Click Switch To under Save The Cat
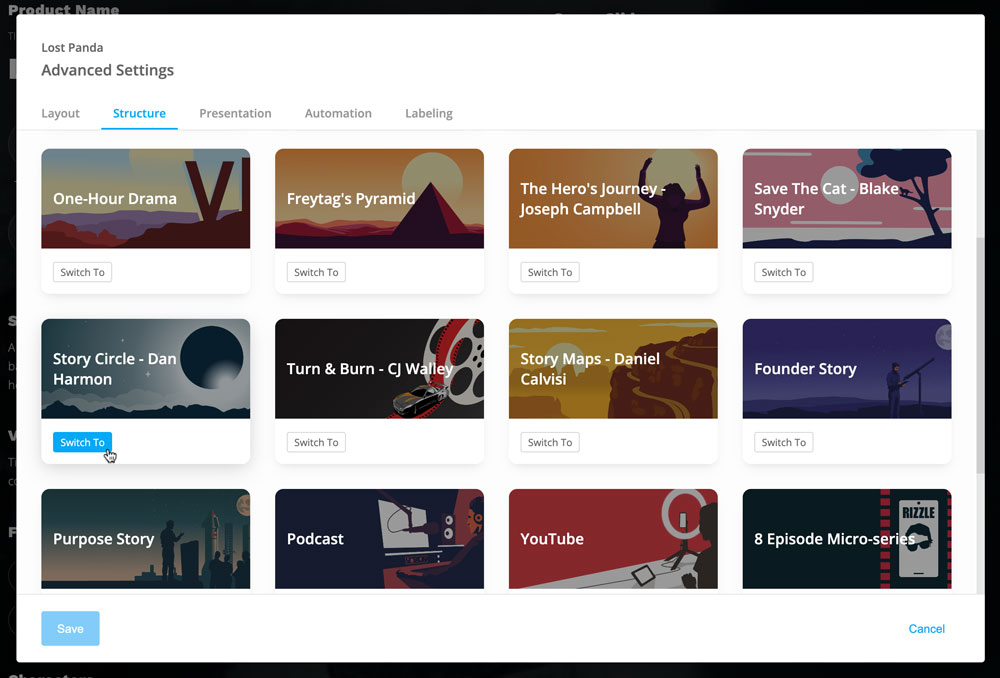The image size is (1000, 678). 783,272
